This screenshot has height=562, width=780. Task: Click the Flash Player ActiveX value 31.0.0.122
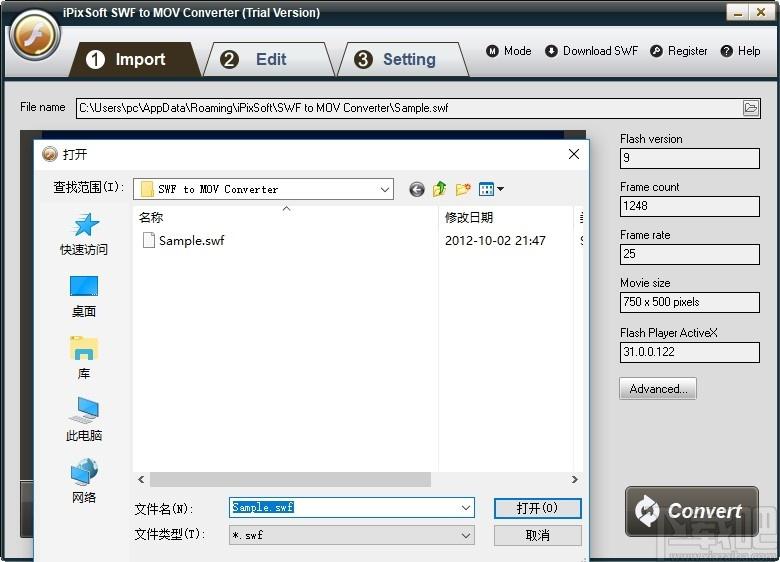pyautogui.click(x=689, y=352)
